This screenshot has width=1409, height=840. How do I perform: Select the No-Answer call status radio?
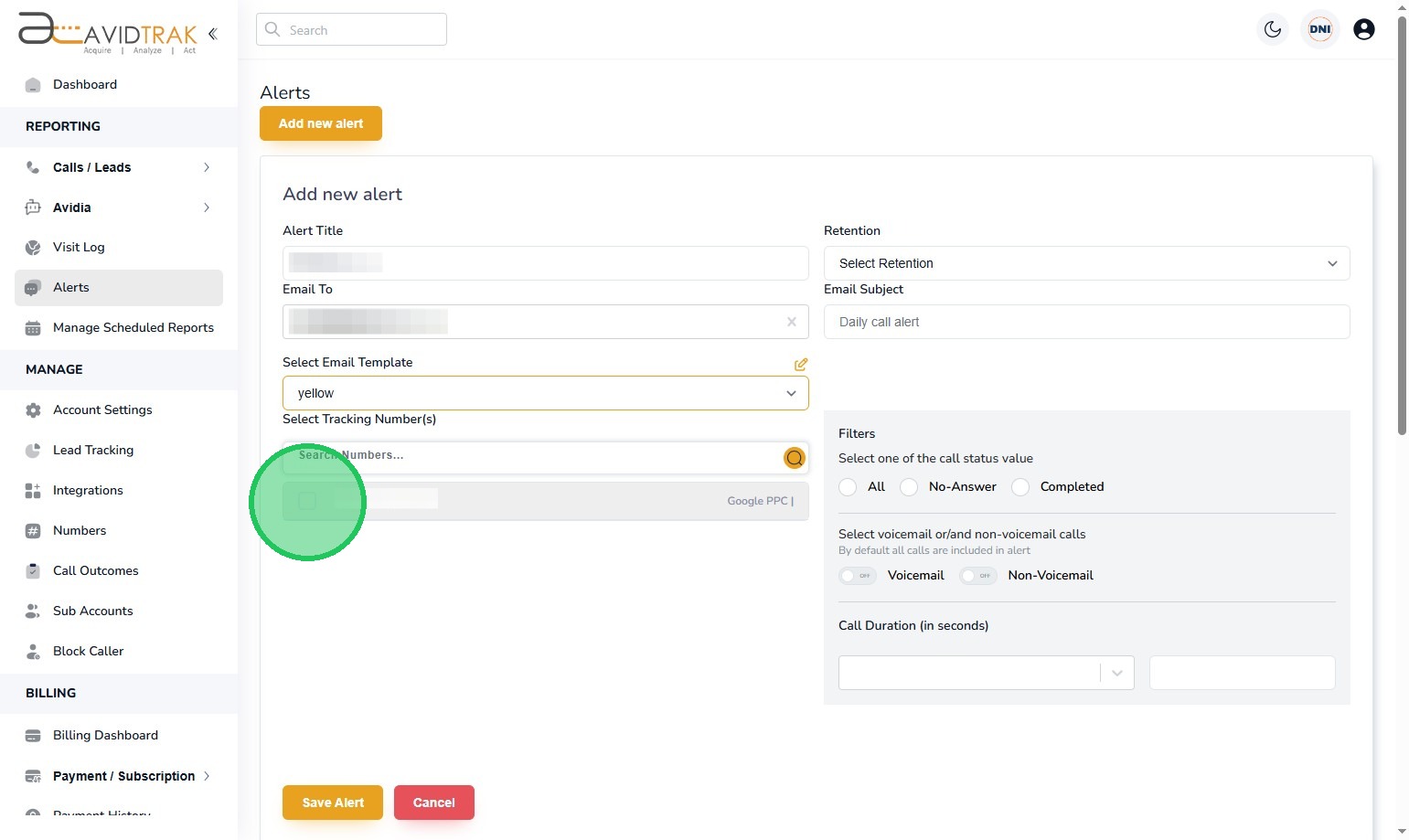[x=910, y=487]
